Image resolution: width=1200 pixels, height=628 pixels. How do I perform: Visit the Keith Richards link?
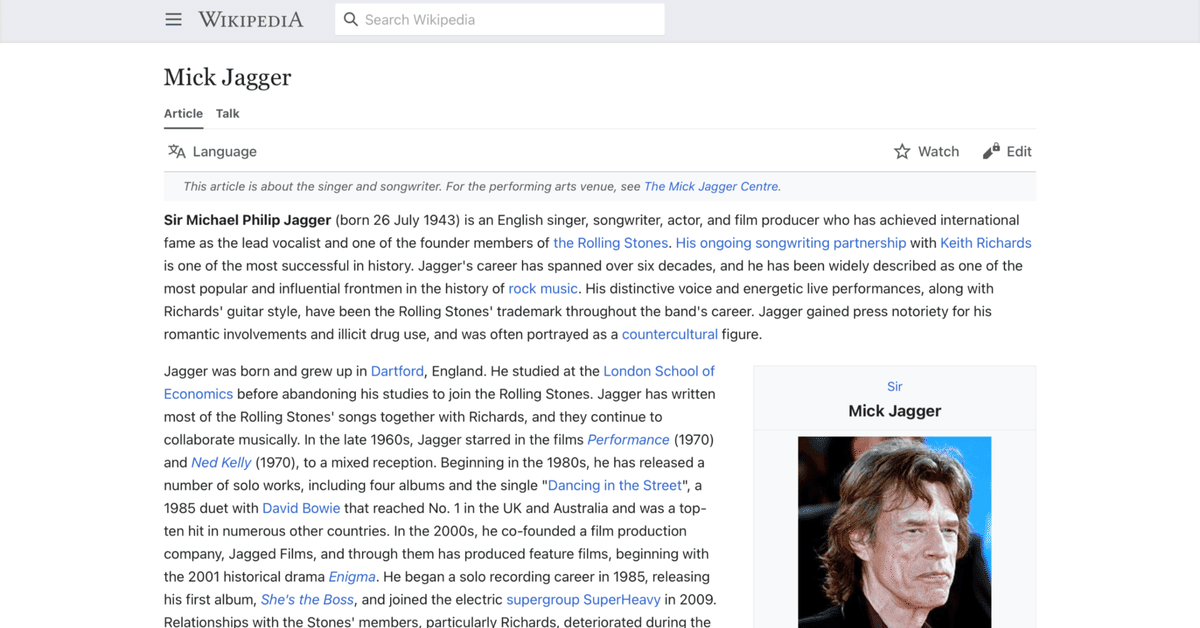tap(985, 243)
